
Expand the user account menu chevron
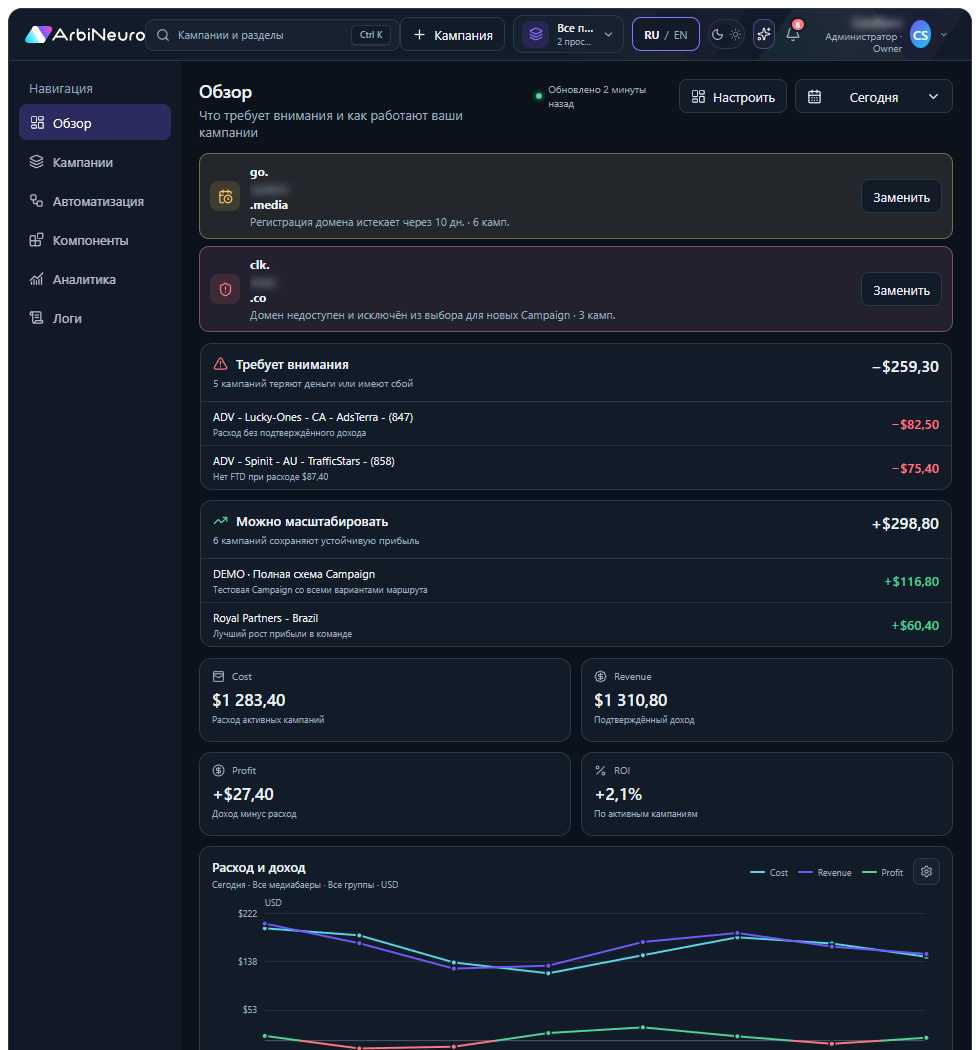[x=943, y=35]
